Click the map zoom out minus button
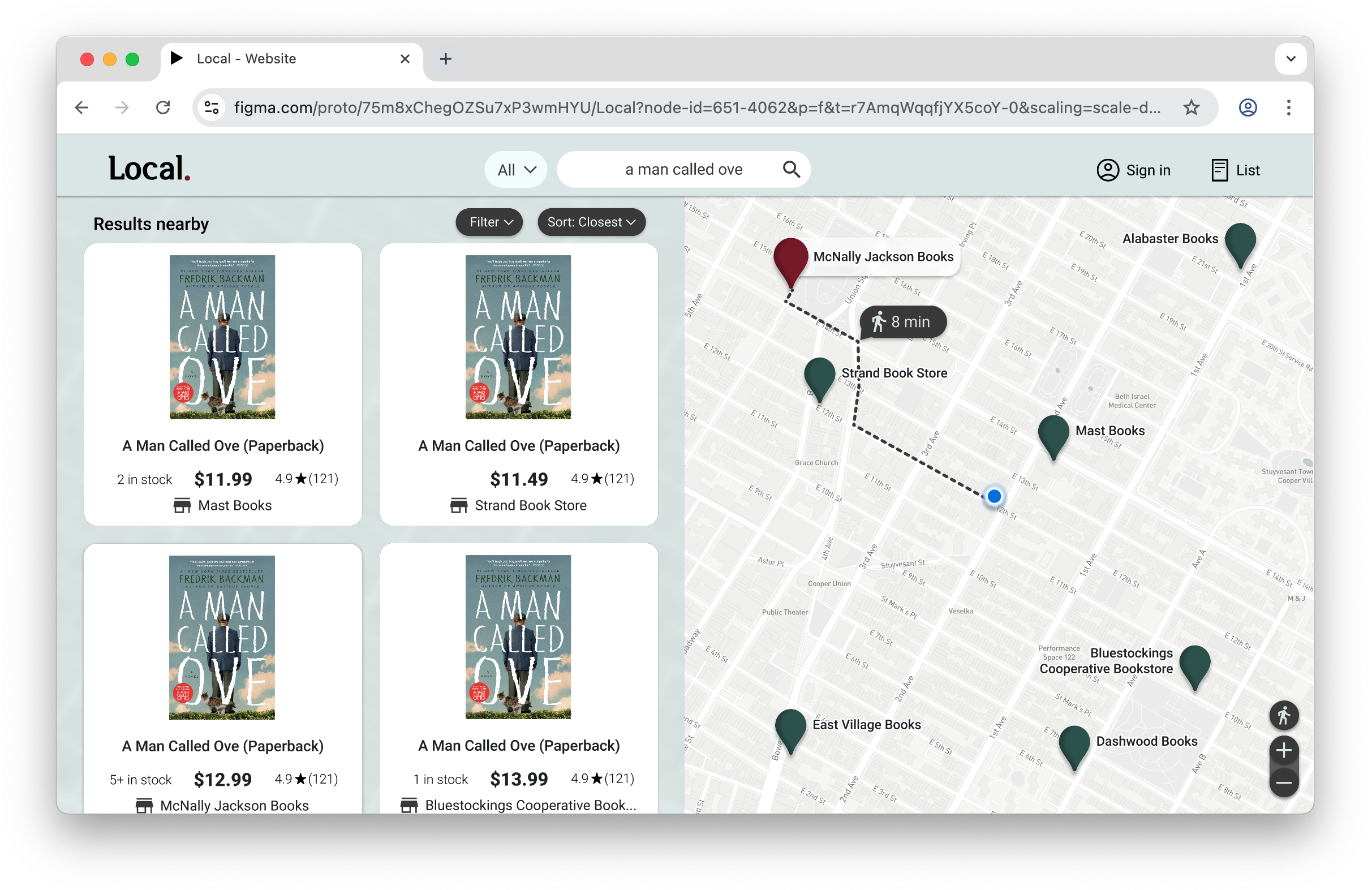Viewport: 1372px width, 890px height. [x=1283, y=782]
